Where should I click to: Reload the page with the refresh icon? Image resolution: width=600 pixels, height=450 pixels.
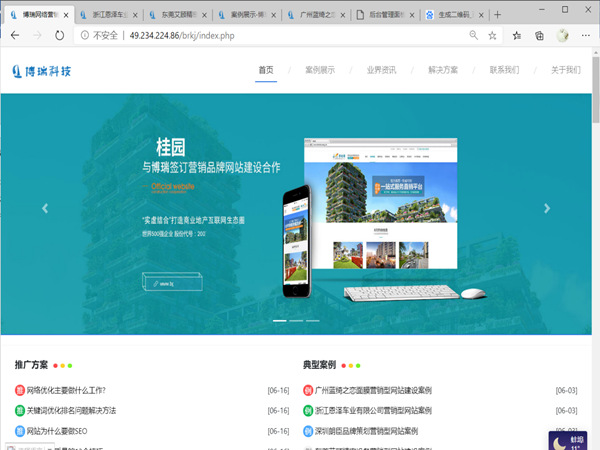click(x=59, y=34)
